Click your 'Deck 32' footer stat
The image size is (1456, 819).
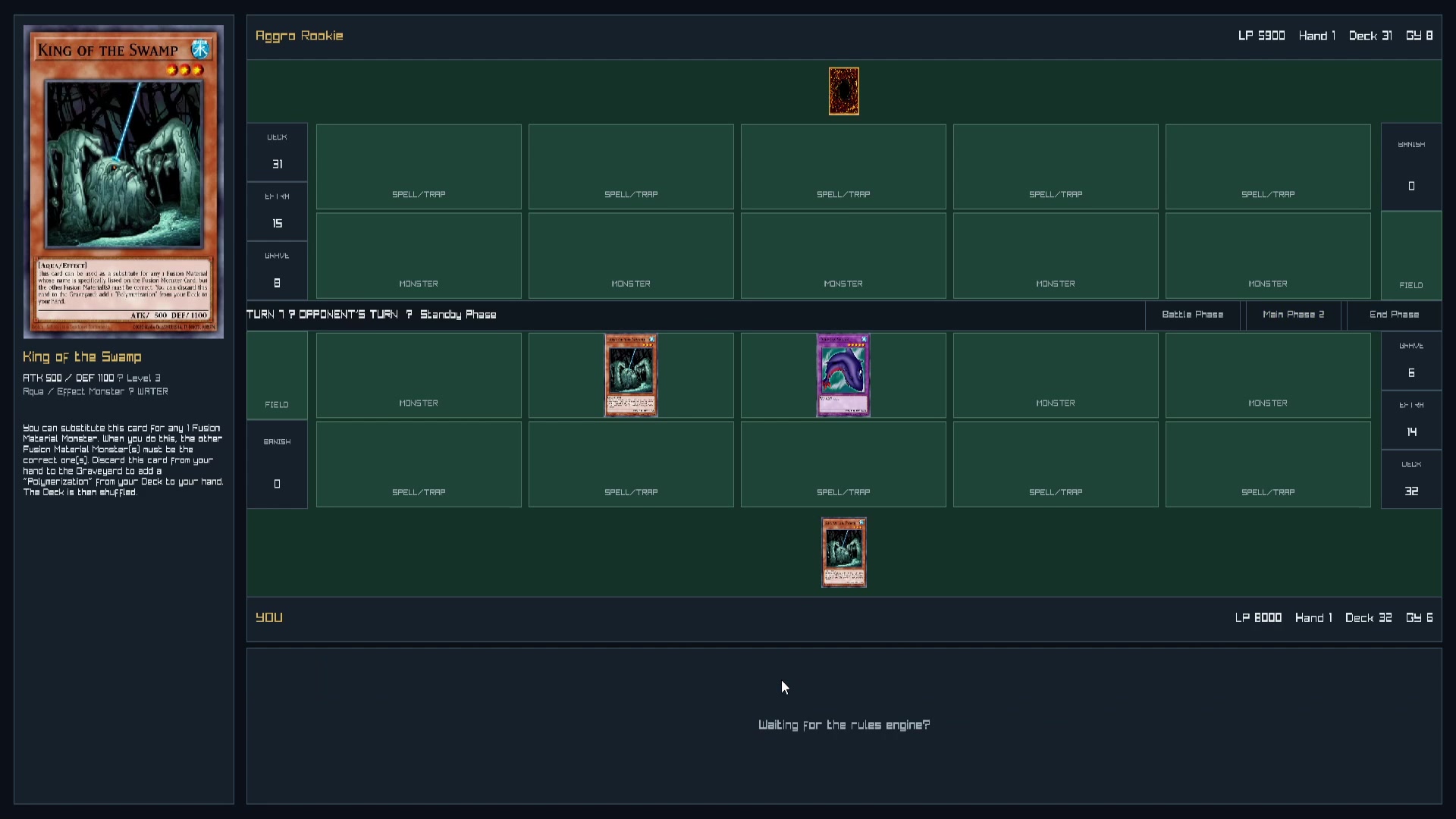(1369, 617)
